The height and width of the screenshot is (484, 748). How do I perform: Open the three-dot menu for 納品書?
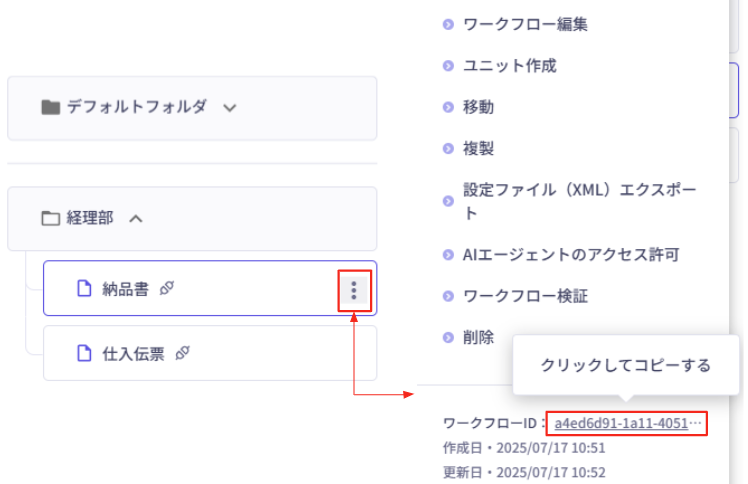click(x=354, y=290)
